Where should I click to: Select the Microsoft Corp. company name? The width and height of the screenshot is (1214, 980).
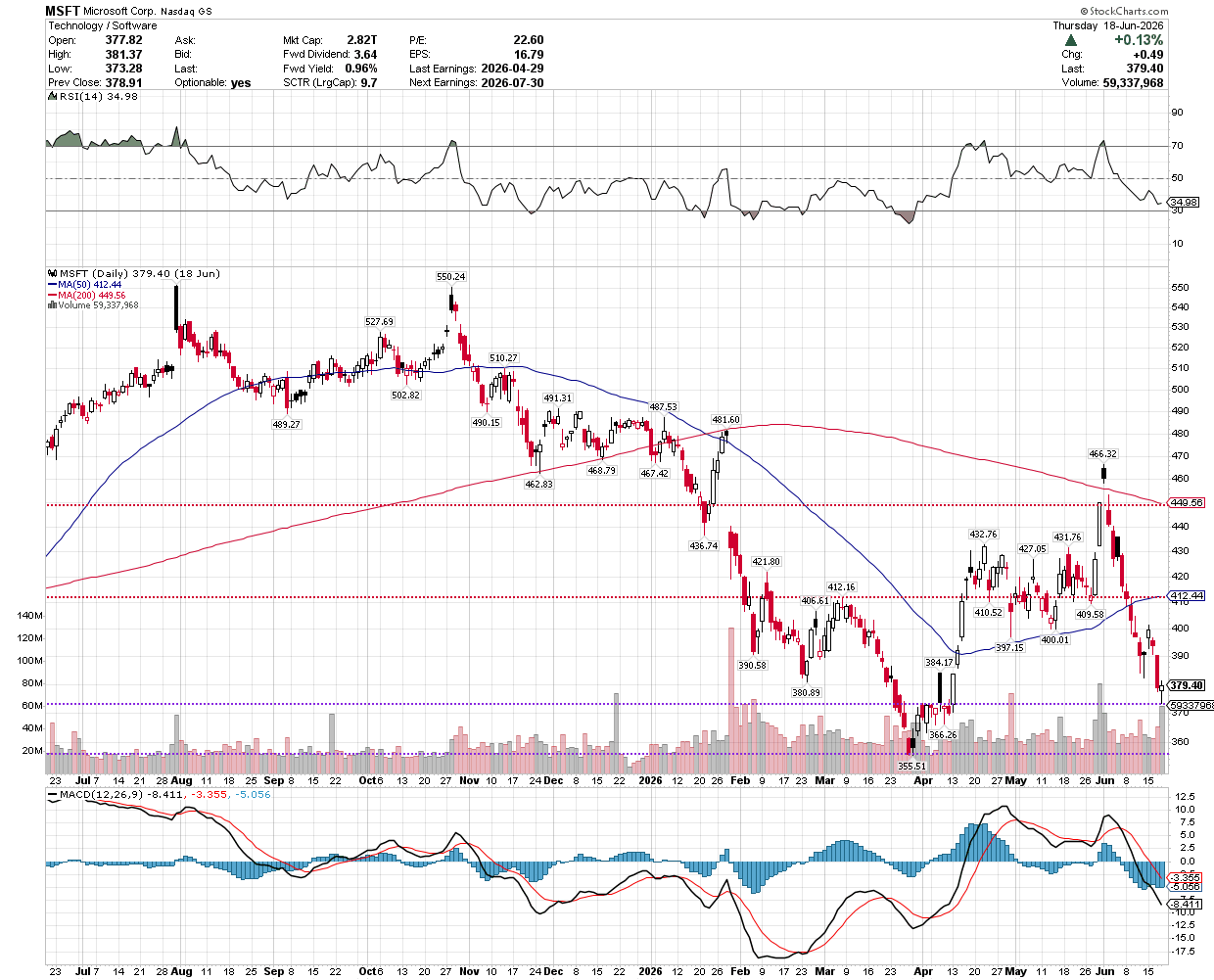[120, 12]
